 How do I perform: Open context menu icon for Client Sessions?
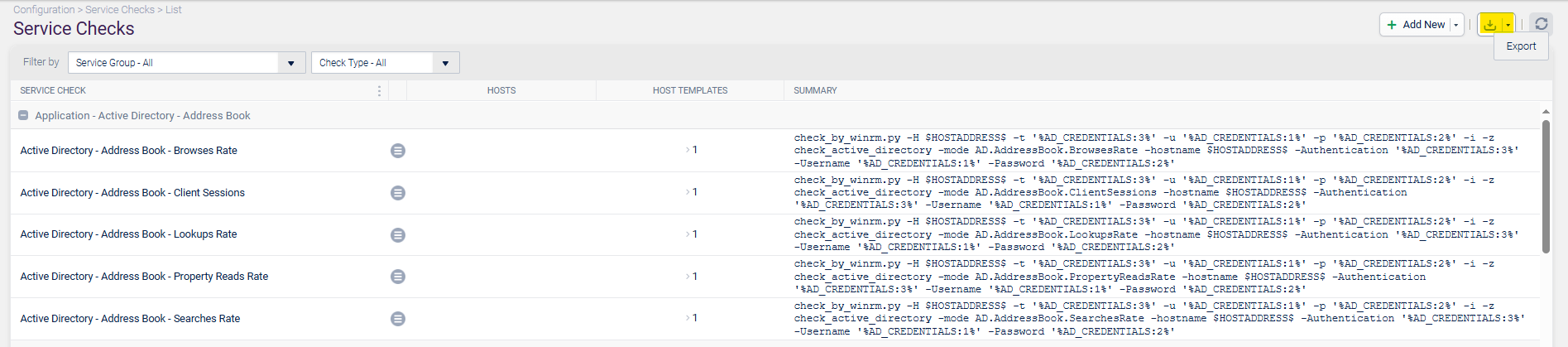398,193
